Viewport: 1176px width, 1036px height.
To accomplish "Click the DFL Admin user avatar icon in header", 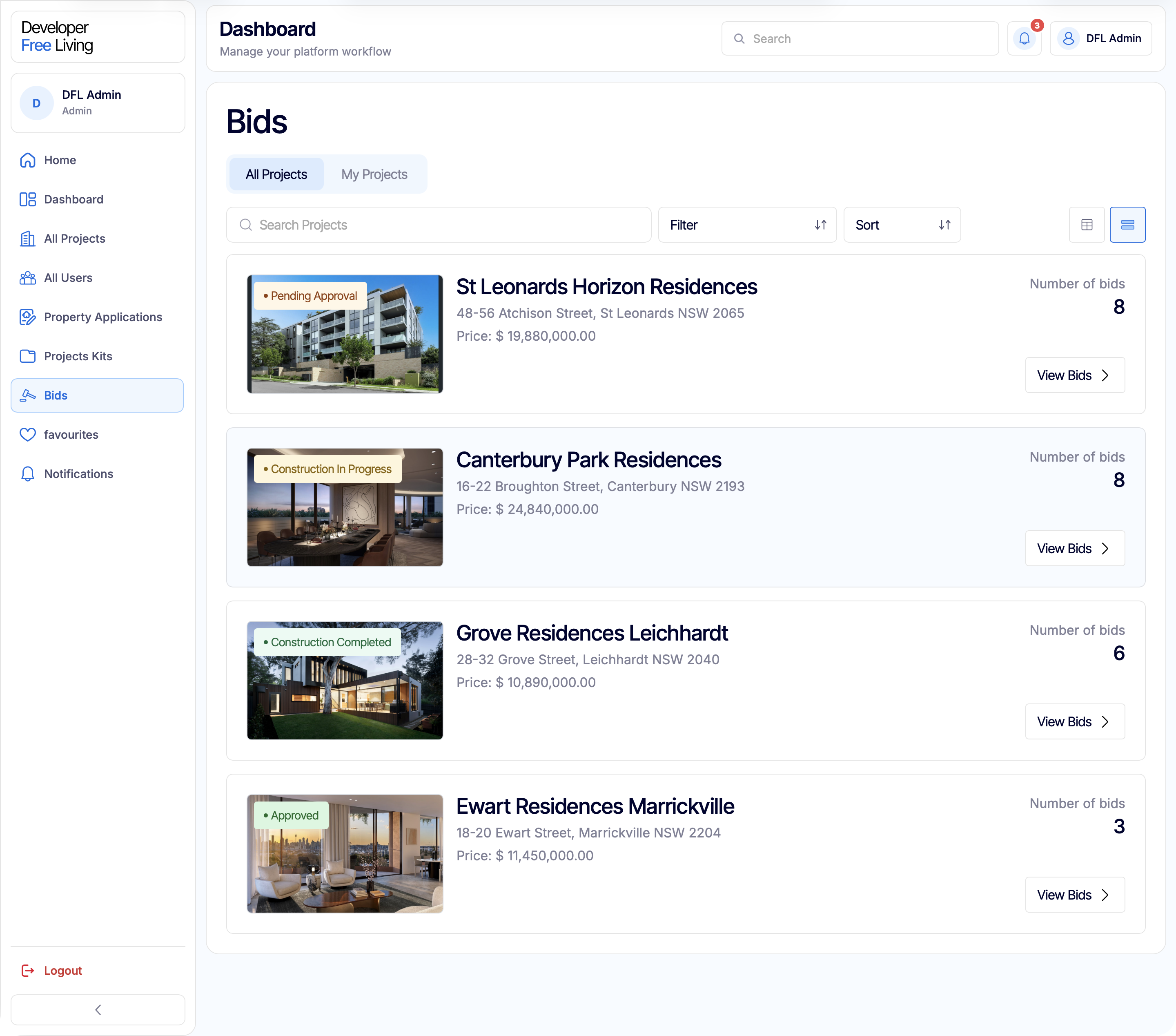I will [1069, 38].
